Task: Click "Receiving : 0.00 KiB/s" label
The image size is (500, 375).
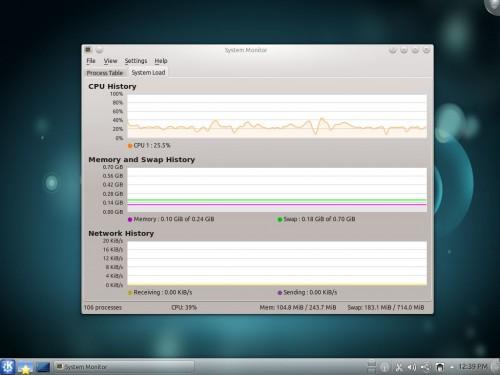Action: [163, 292]
